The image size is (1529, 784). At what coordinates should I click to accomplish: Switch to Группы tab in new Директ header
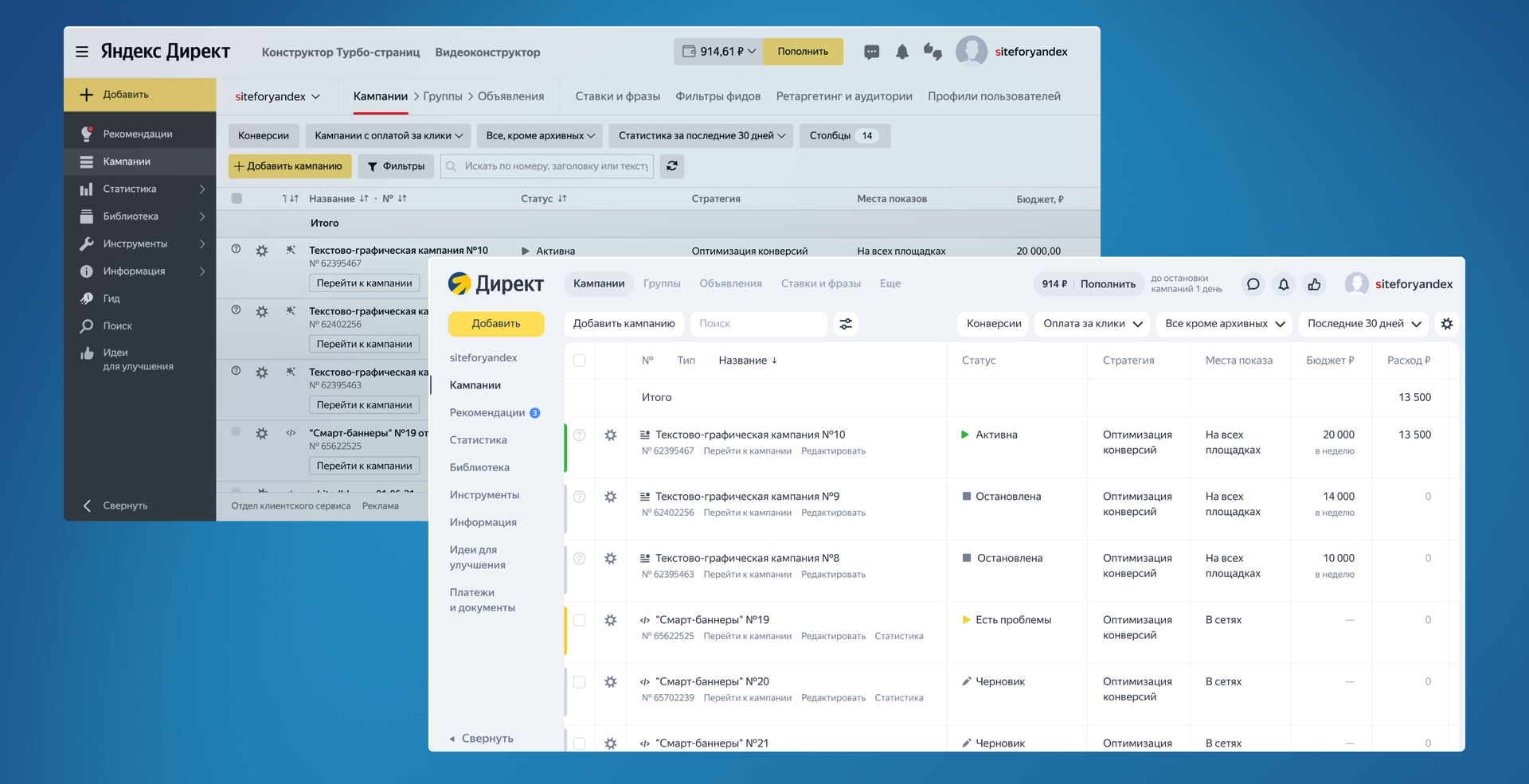[662, 283]
